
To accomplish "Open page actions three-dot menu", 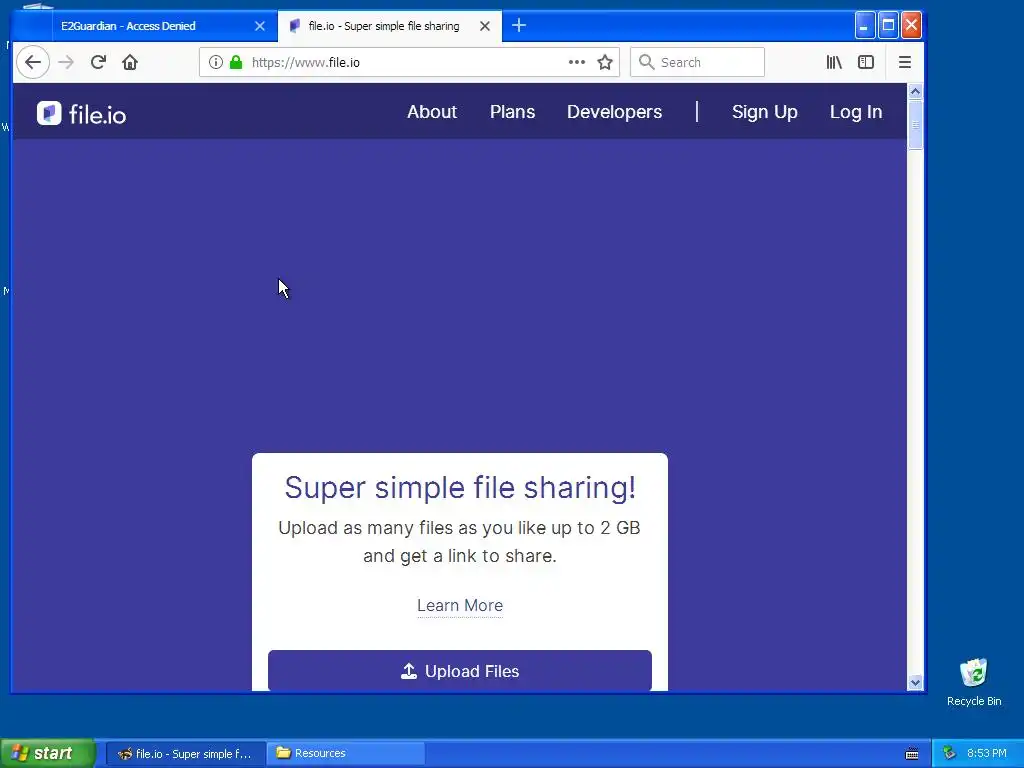I will click(577, 62).
